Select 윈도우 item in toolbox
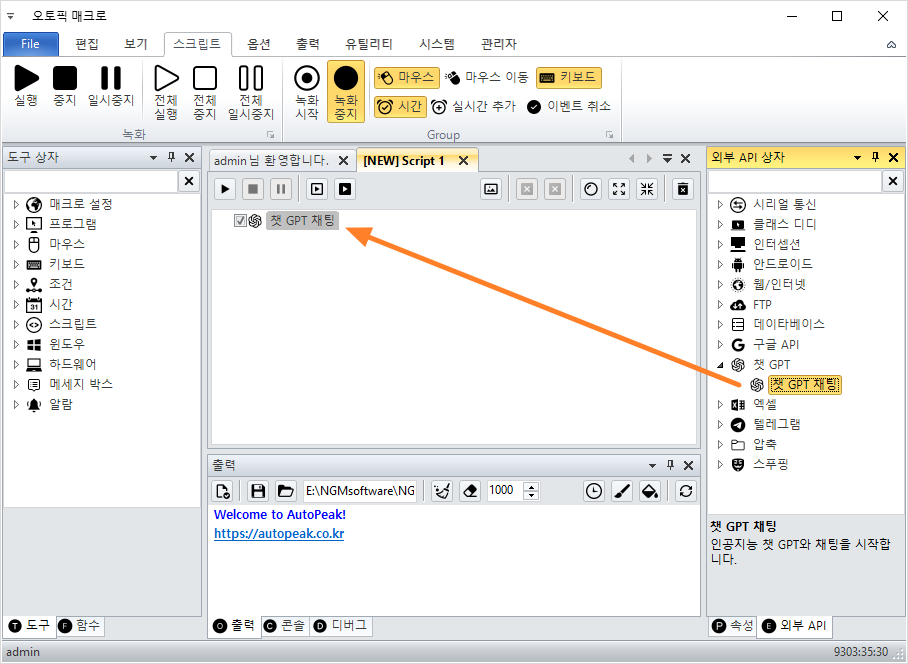This screenshot has width=908, height=664. point(67,344)
